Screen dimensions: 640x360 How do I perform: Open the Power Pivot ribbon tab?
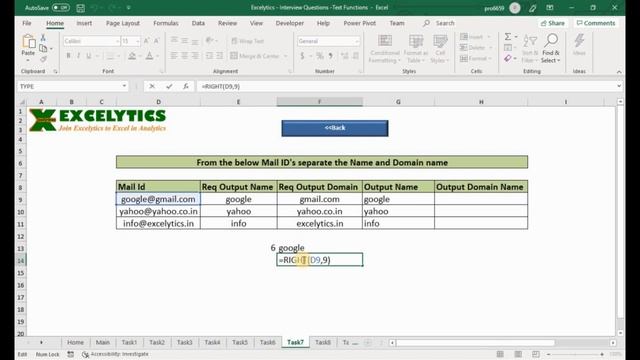point(360,23)
